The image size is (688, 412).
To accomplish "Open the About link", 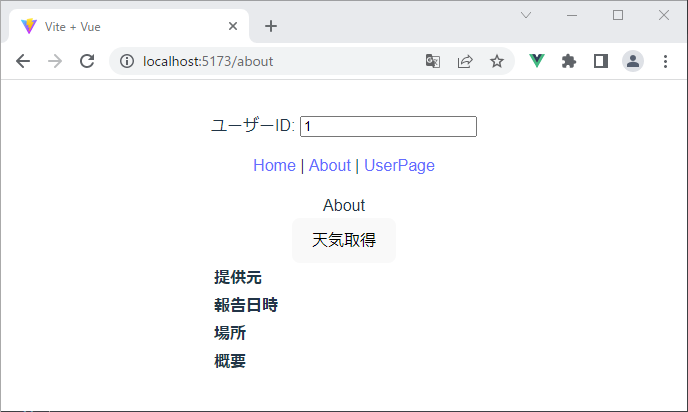I will (x=330, y=165).
